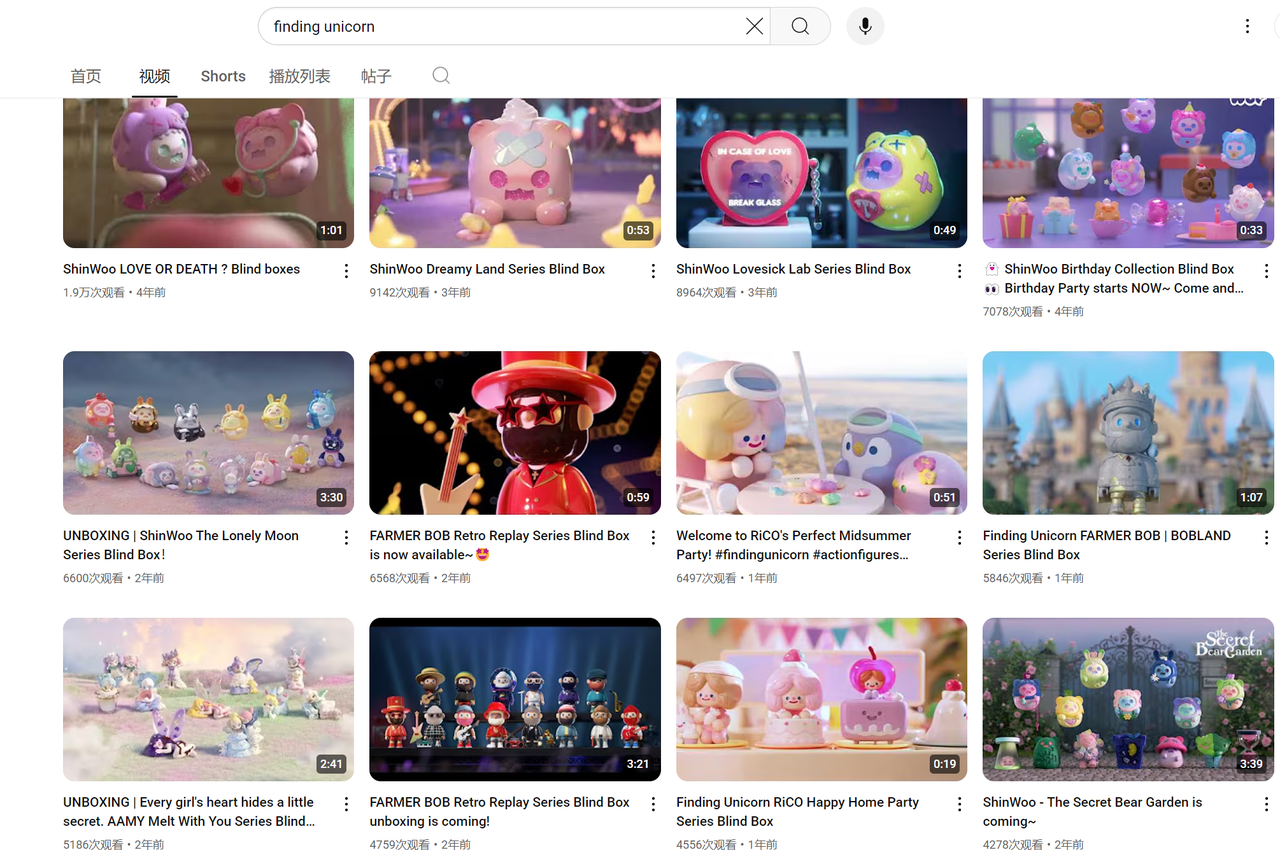
Task: Activate voice search with the microphone icon
Action: [x=864, y=26]
